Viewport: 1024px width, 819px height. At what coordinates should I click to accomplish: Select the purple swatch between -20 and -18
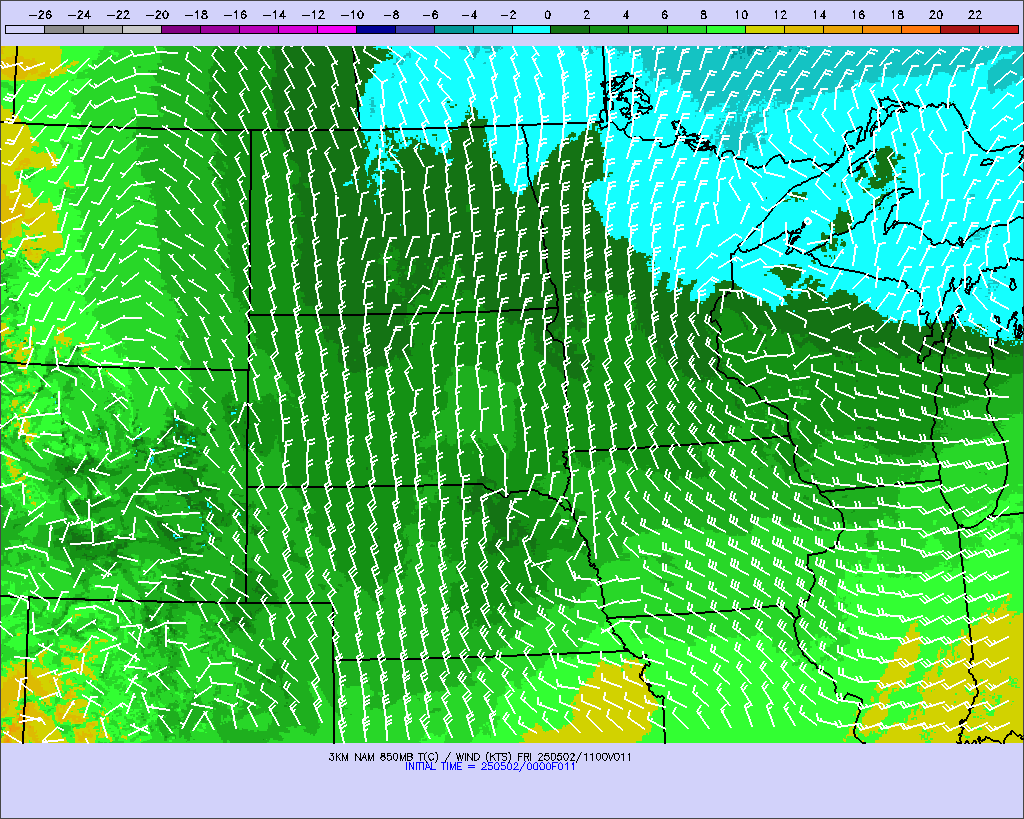tap(181, 29)
